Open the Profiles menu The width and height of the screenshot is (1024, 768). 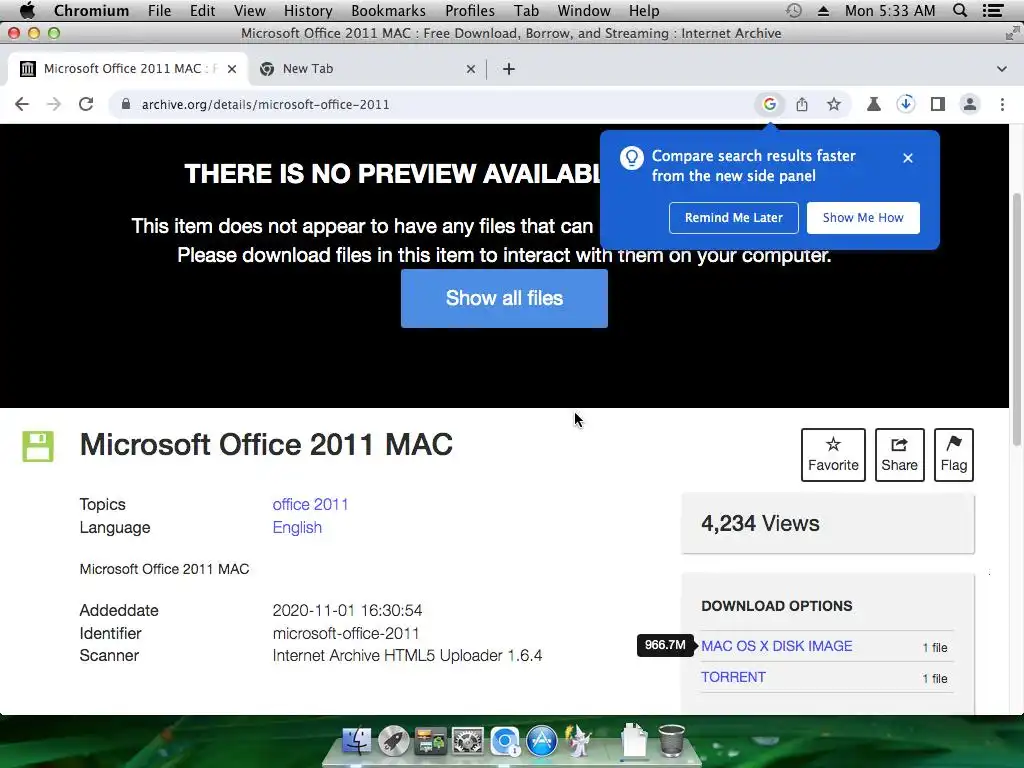[x=470, y=10]
